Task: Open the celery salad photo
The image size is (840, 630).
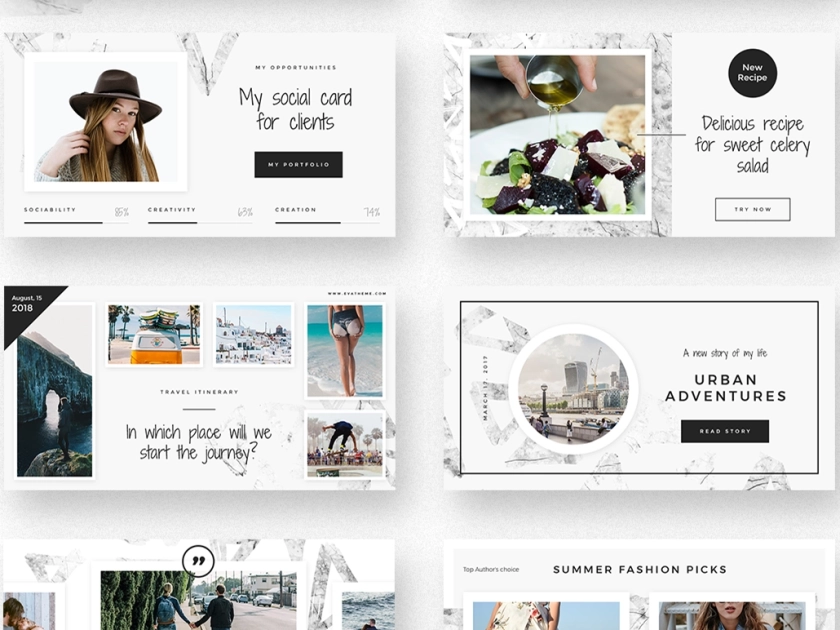Action: pyautogui.click(x=557, y=134)
